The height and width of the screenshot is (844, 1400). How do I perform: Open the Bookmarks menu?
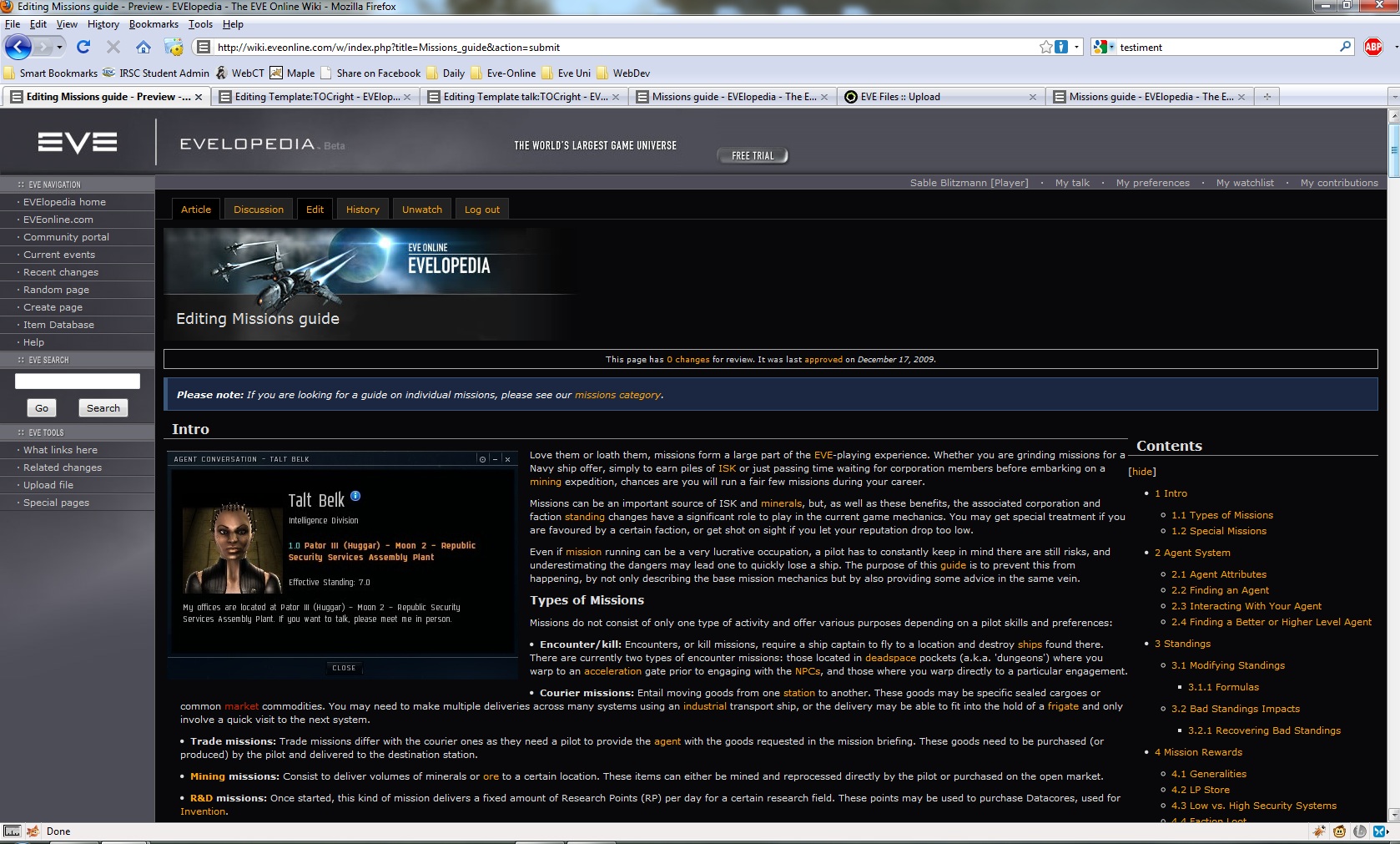(x=154, y=24)
